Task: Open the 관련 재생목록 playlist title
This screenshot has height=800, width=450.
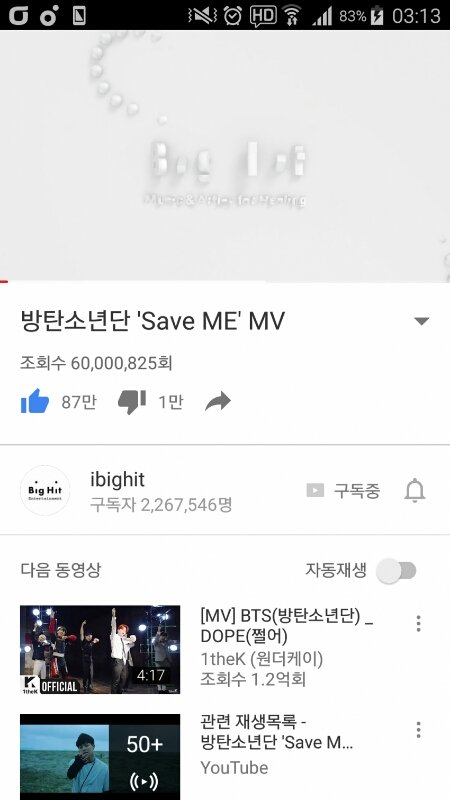Action: (277, 732)
